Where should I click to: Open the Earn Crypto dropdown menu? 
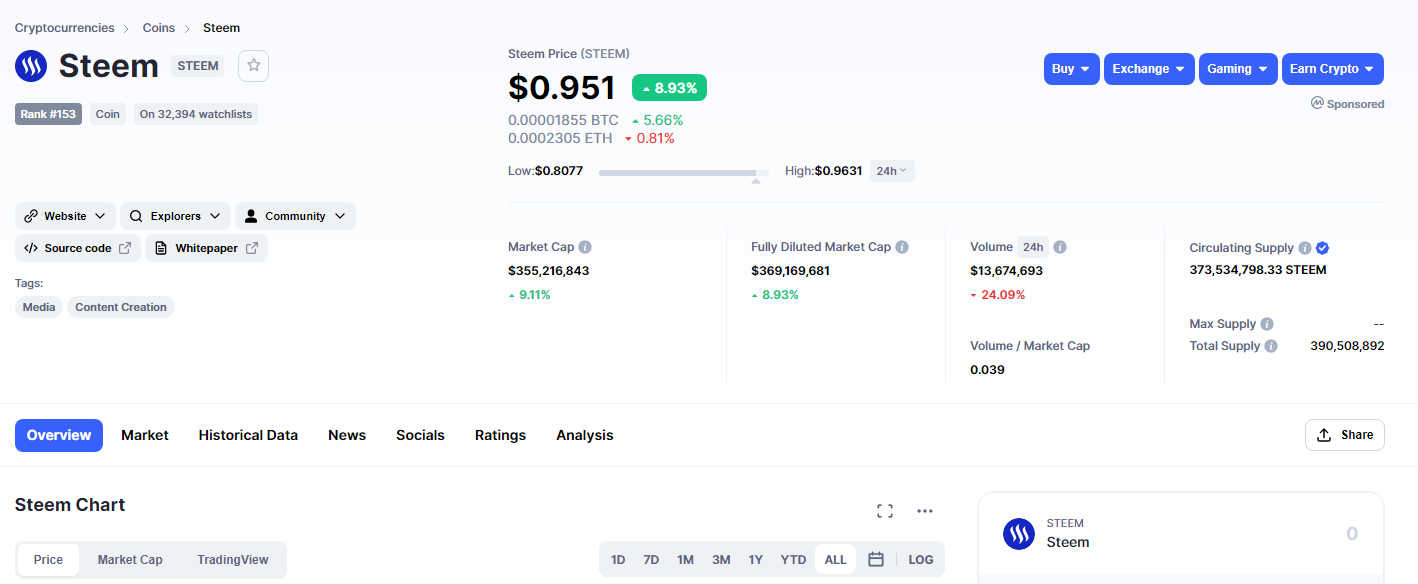[x=1333, y=69]
